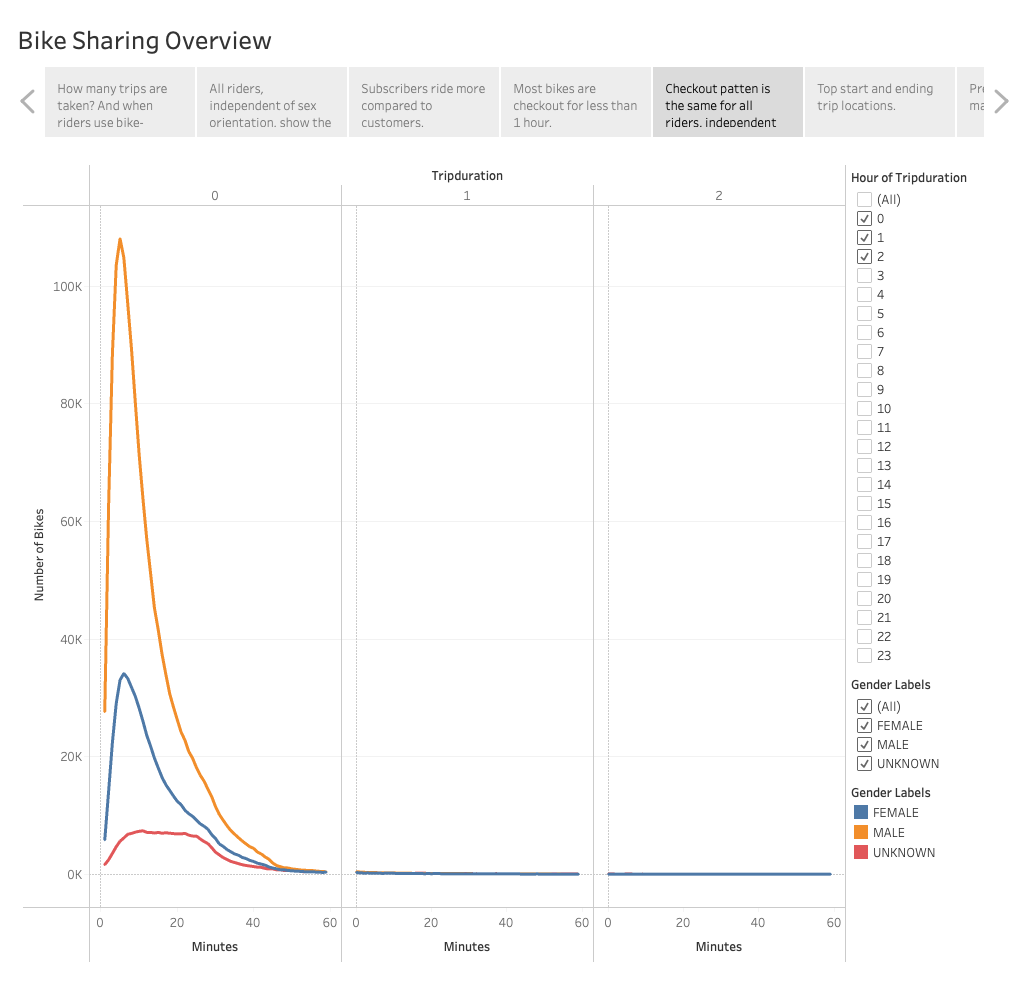
Task: Uncheck MALE in Gender Labels filter
Action: click(864, 745)
